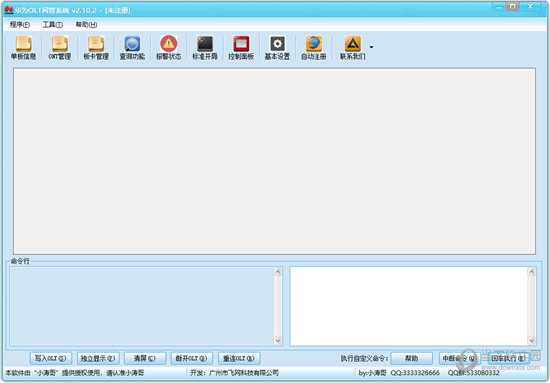Open the 标准开局 terminal icon

point(205,48)
